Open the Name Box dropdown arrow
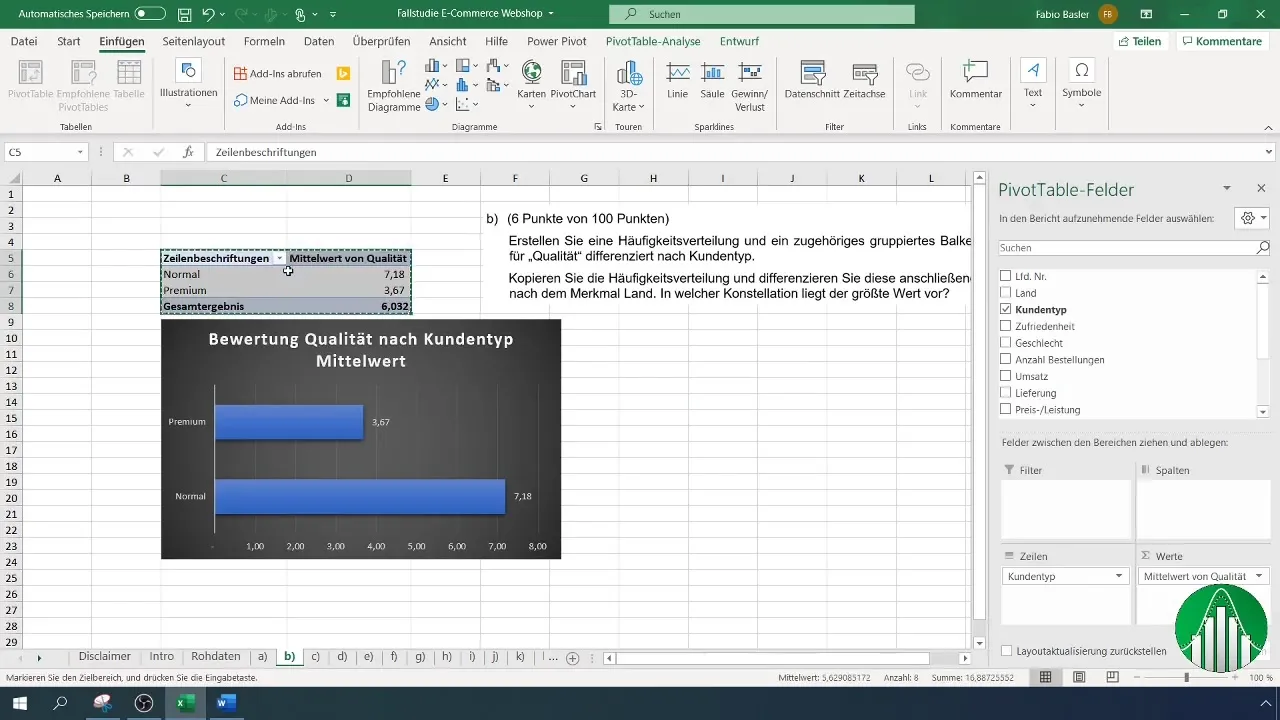Screen dimensions: 1280x720 81,152
